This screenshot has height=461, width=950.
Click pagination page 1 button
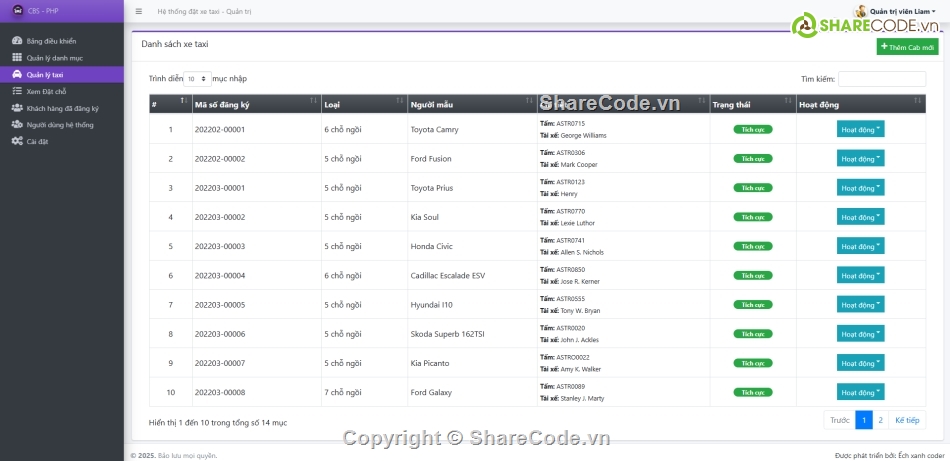click(x=864, y=420)
